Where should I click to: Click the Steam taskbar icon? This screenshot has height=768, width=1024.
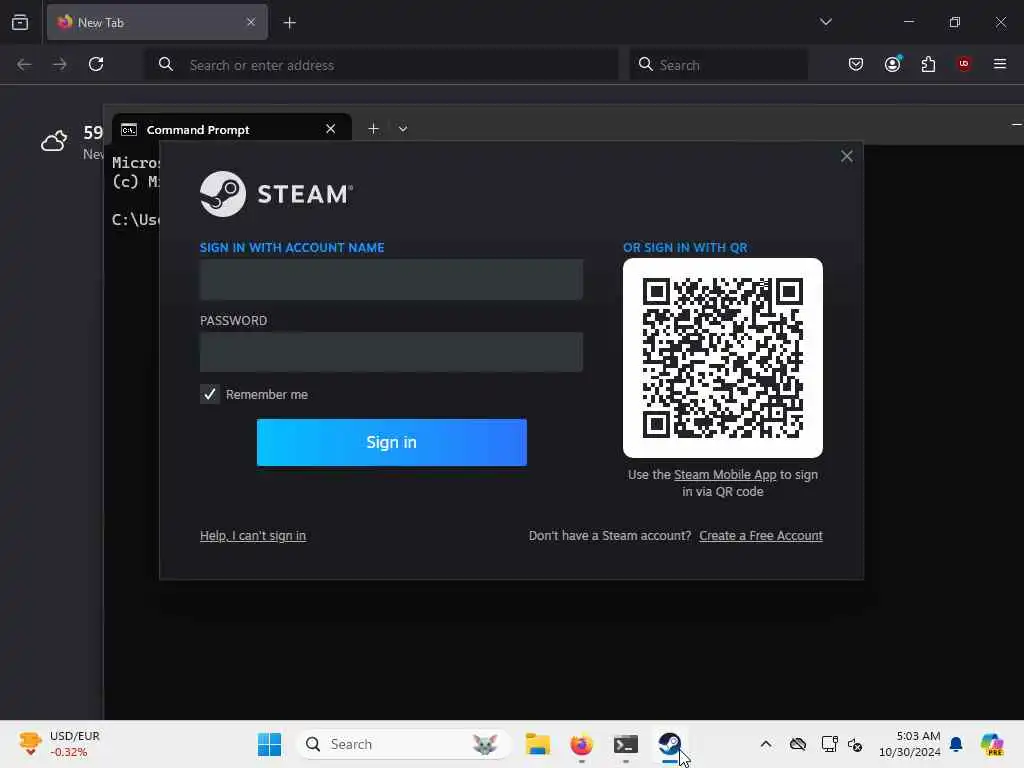[669, 744]
